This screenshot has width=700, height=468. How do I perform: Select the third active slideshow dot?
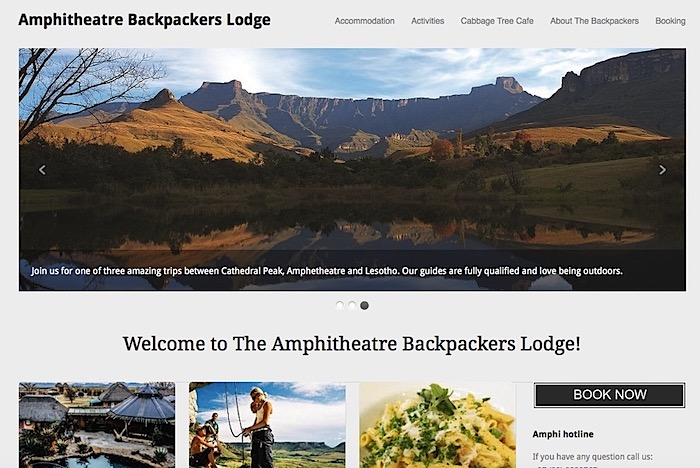click(364, 305)
